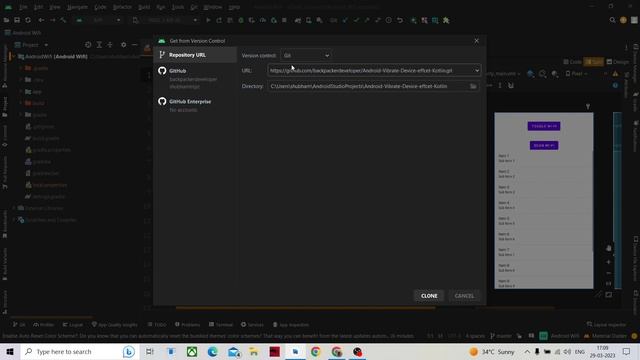Click the purple Scan WiFi preview button
This screenshot has height=360, width=640.
coord(544,145)
